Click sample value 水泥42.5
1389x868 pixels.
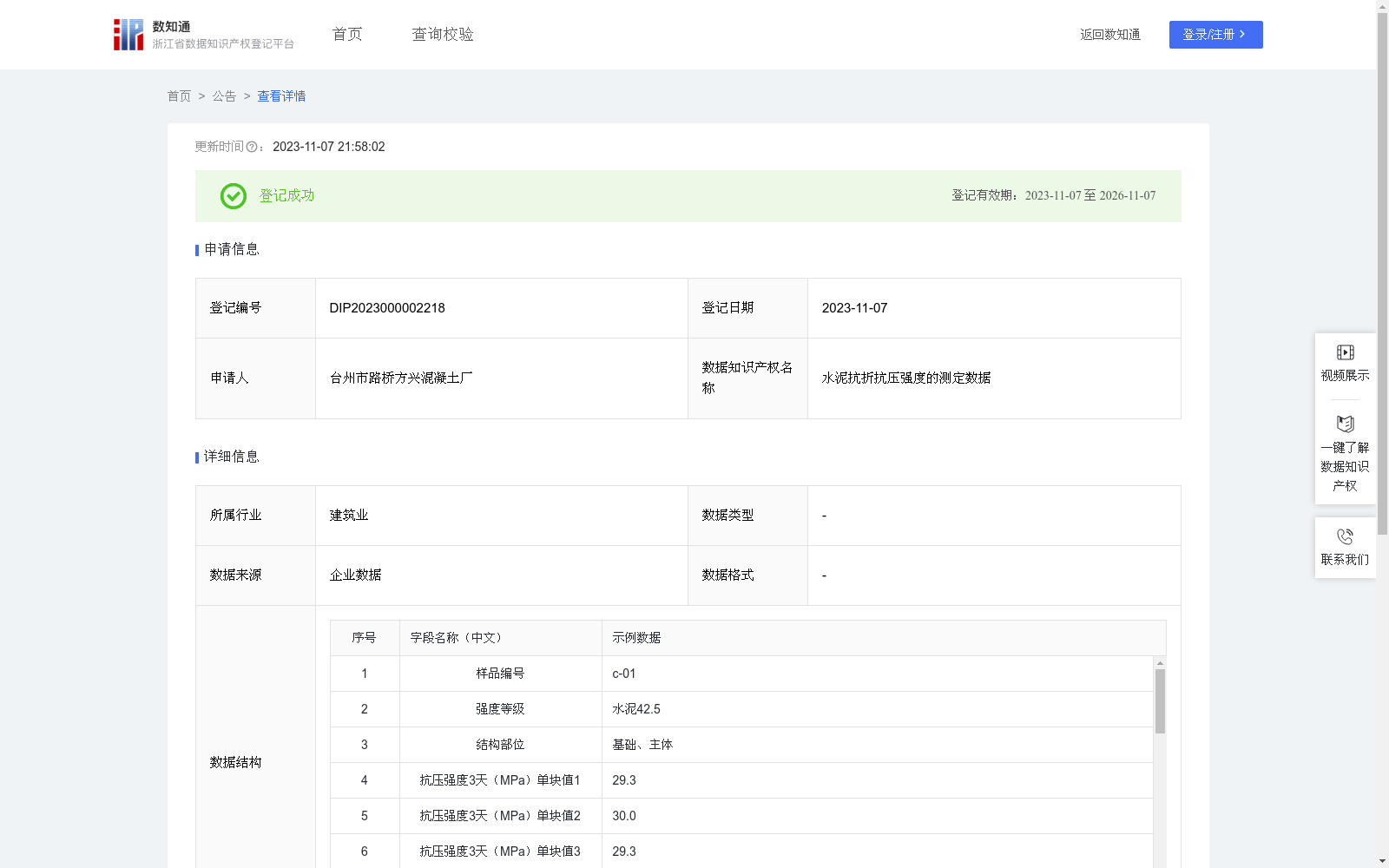tap(636, 709)
